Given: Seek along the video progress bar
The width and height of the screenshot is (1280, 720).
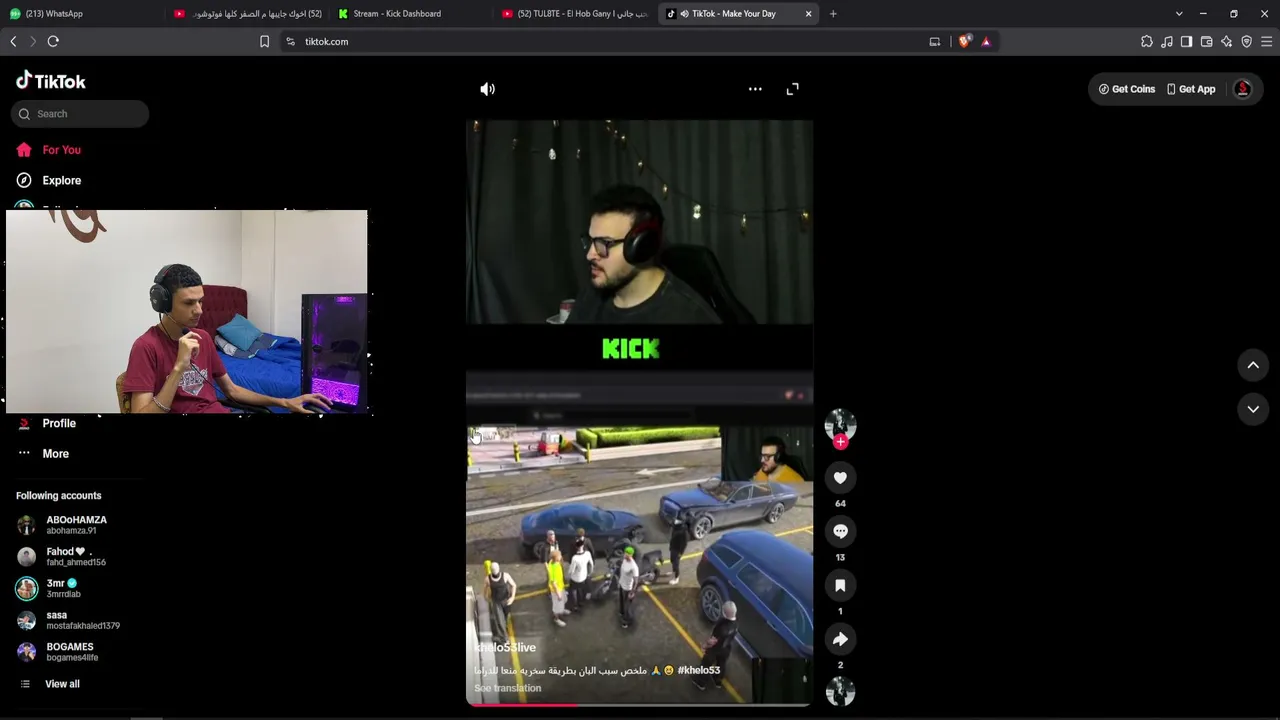Looking at the screenshot, I should [x=639, y=705].
